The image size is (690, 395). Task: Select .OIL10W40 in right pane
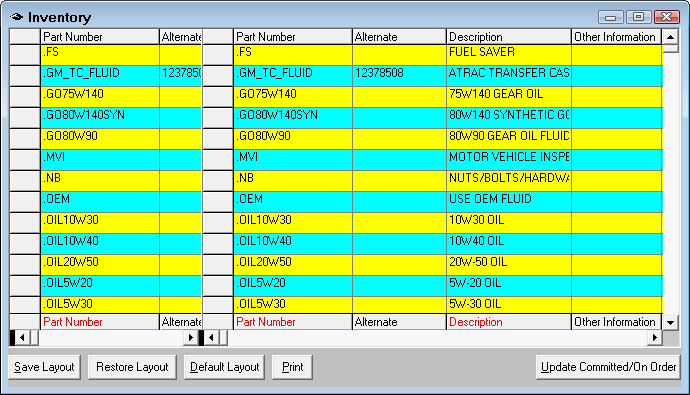pos(293,244)
